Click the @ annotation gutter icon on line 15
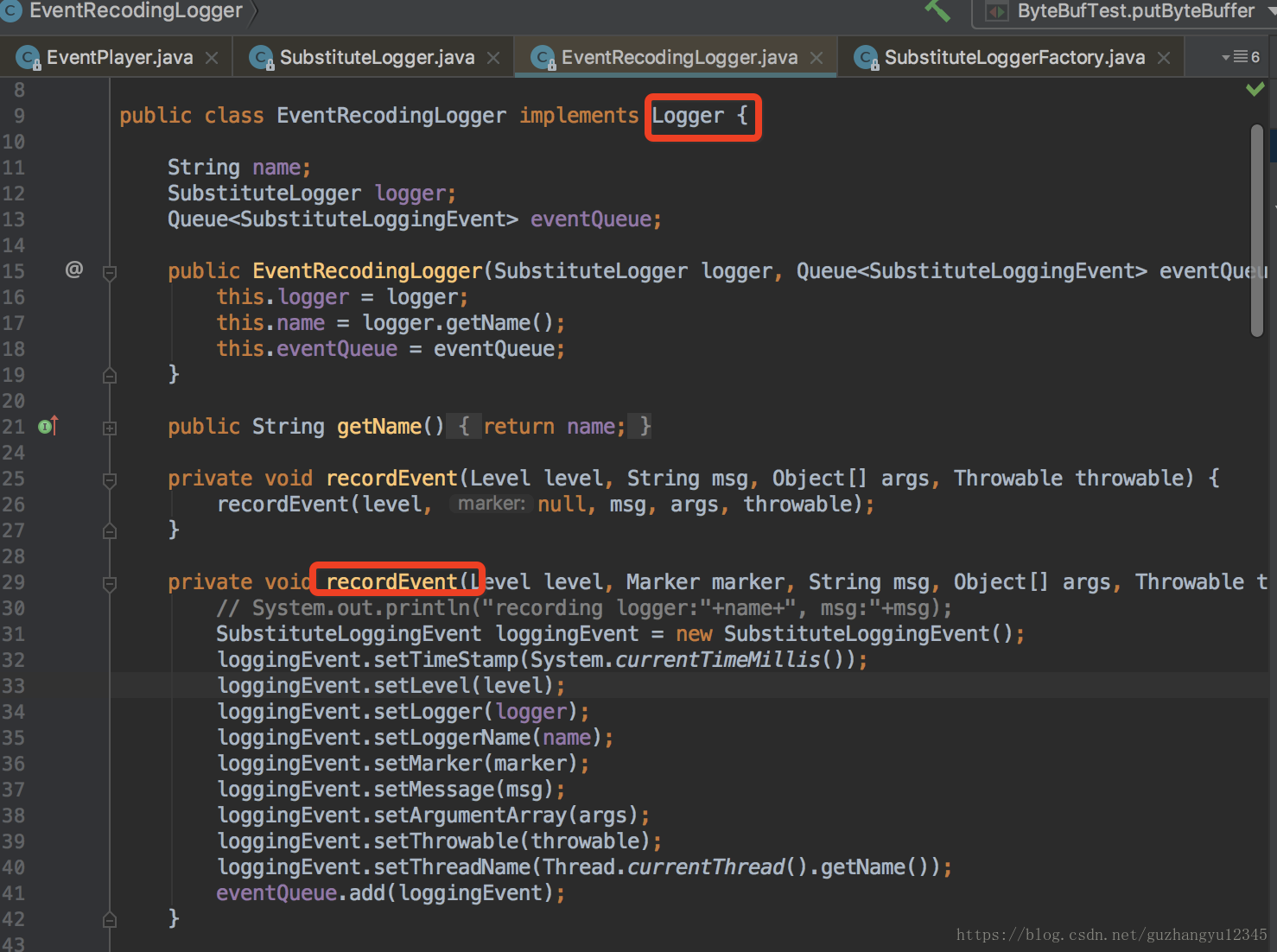This screenshot has width=1277, height=952. [x=74, y=270]
